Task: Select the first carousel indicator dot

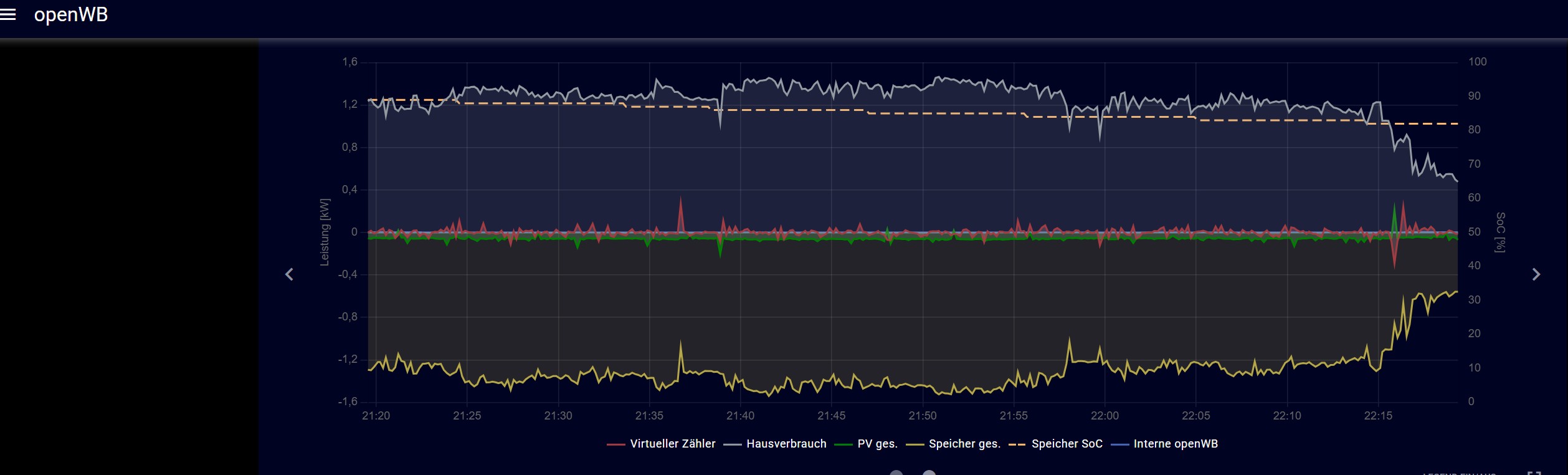Action: tap(896, 473)
